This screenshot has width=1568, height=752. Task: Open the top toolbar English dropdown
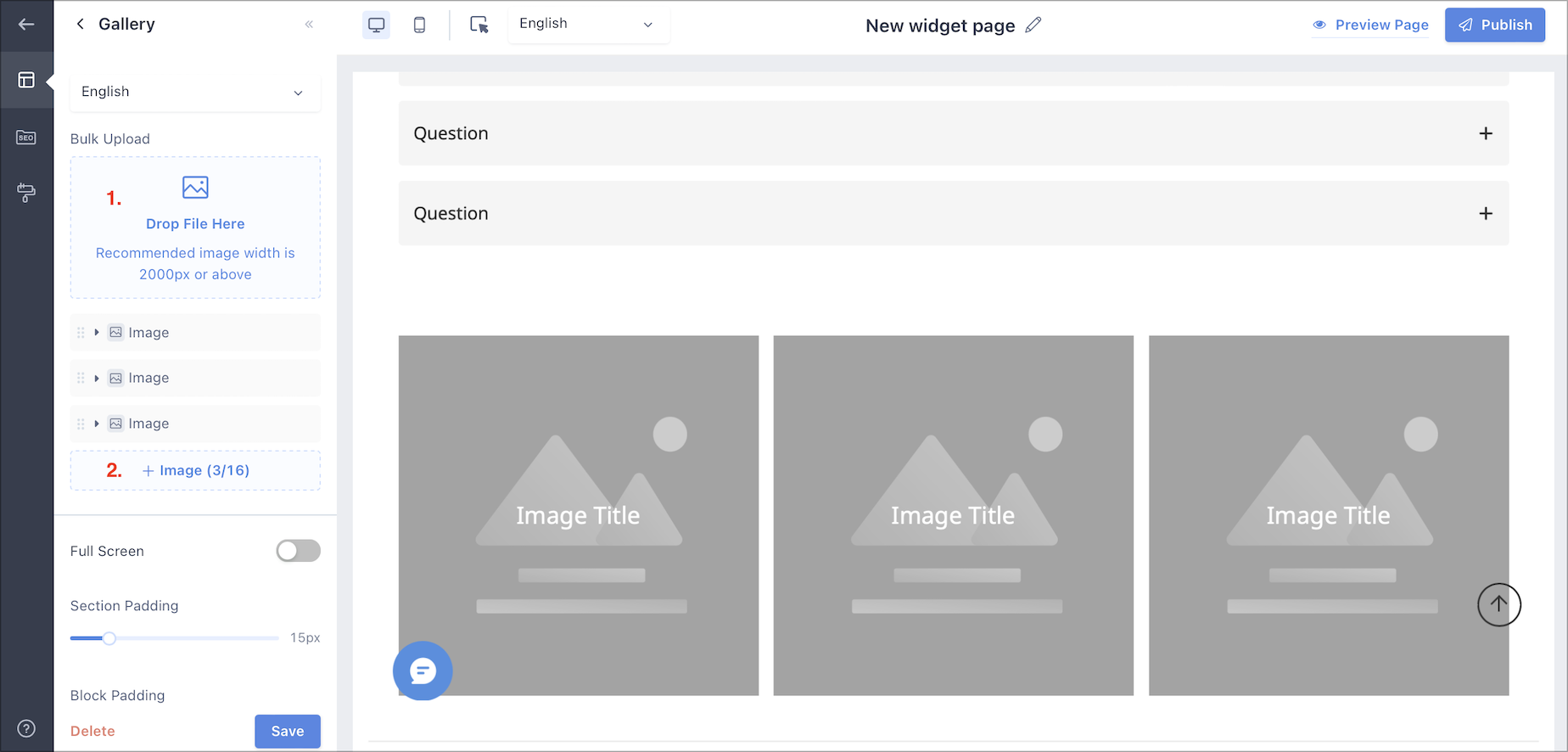[x=588, y=24]
